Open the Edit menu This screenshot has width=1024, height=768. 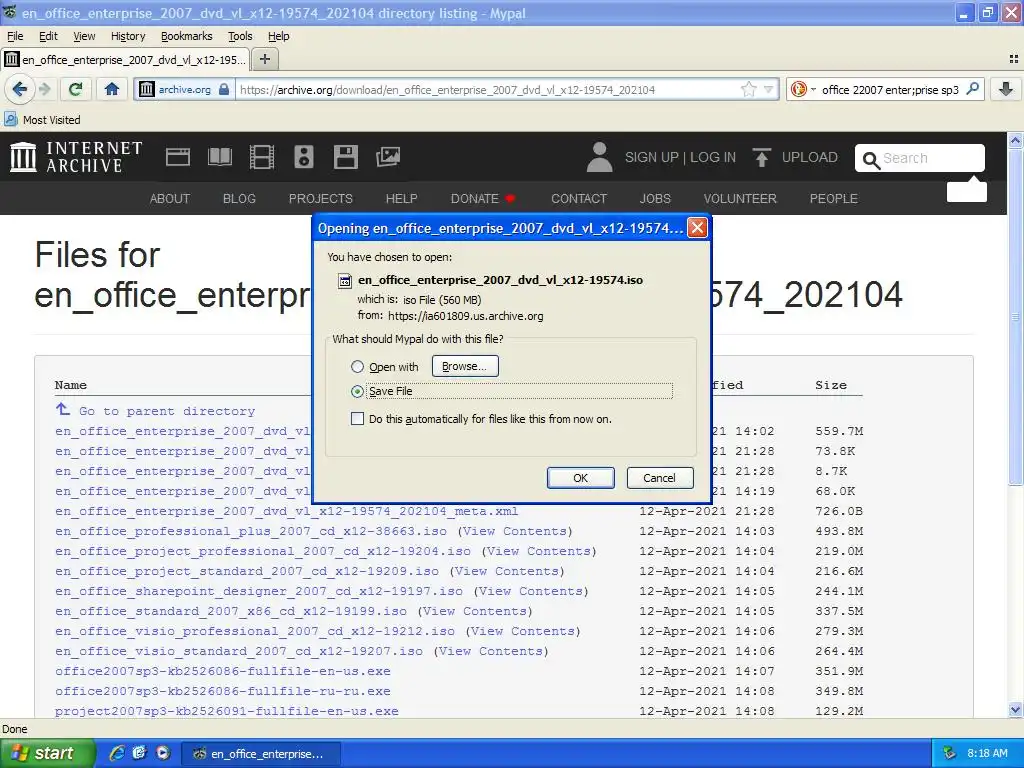point(48,36)
